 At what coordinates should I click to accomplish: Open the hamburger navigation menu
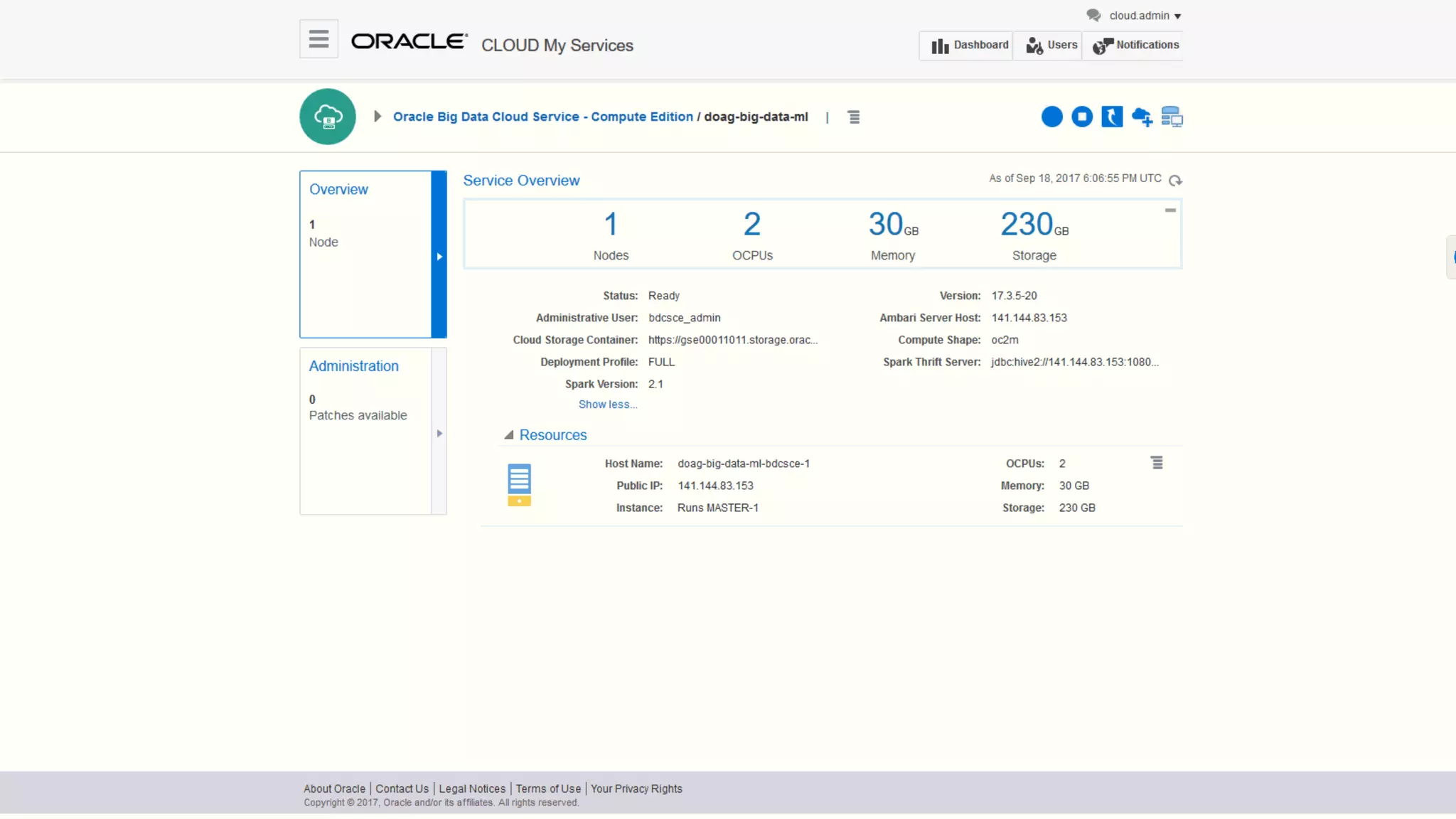click(318, 38)
